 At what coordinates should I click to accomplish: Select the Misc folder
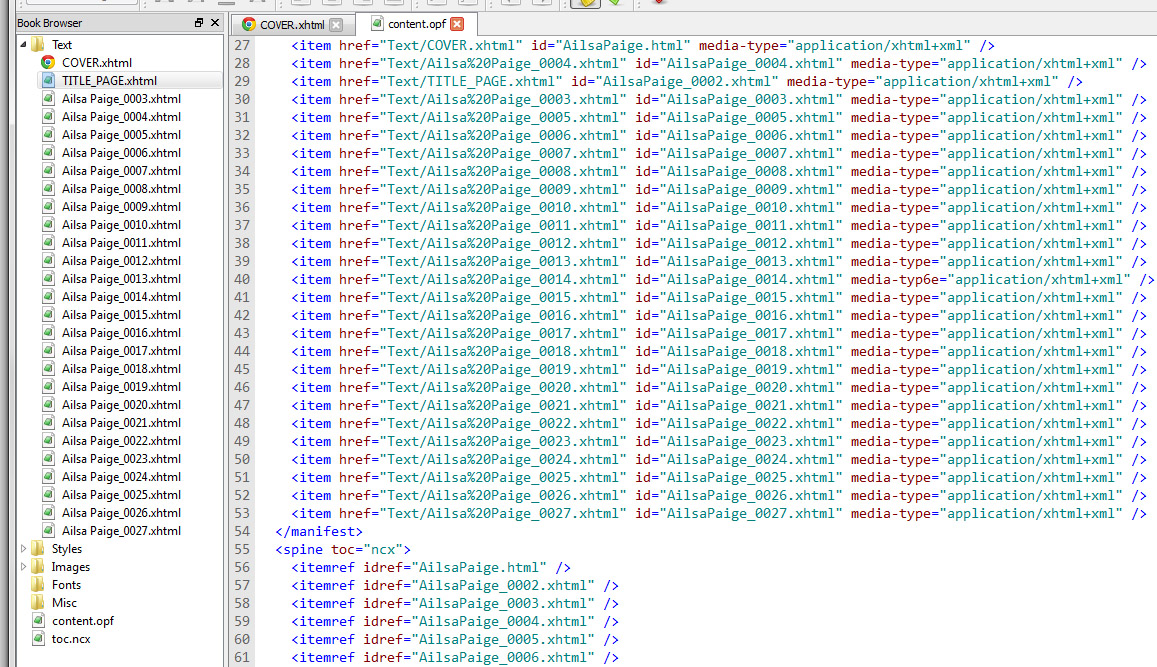(x=64, y=603)
